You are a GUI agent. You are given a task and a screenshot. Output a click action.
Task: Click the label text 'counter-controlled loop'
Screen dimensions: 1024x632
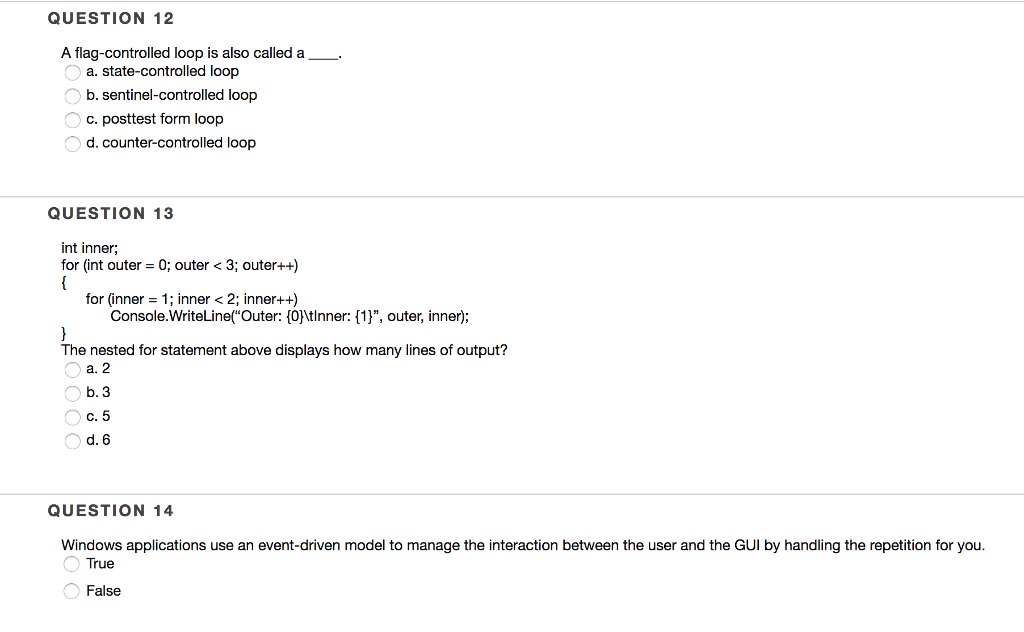pos(170,143)
